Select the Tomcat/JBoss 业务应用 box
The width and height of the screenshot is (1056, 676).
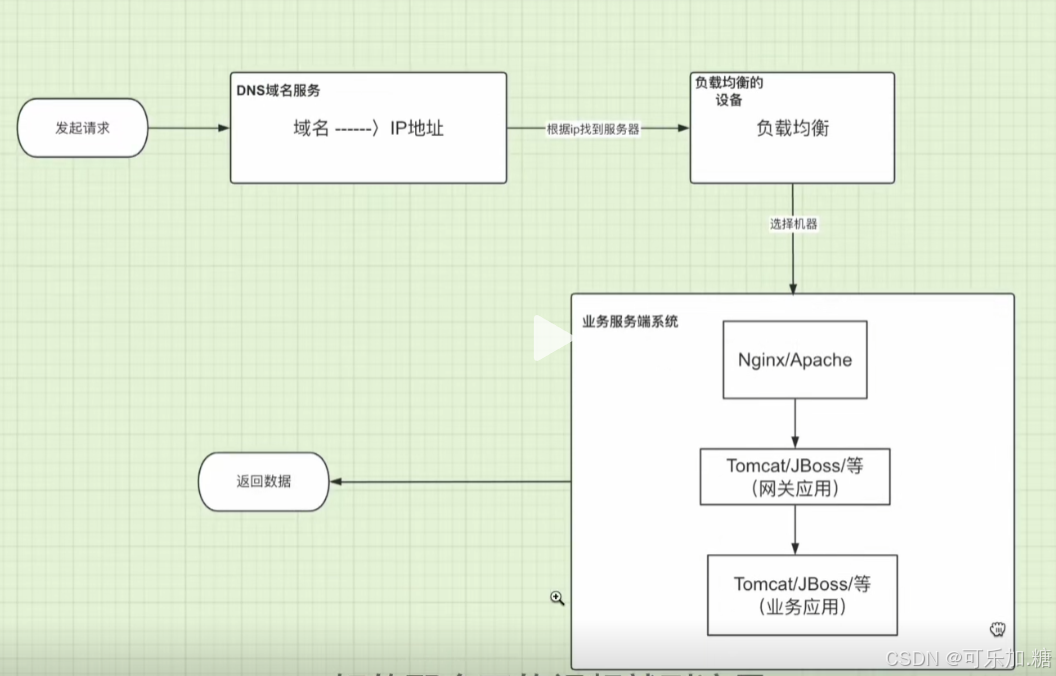(x=802, y=595)
